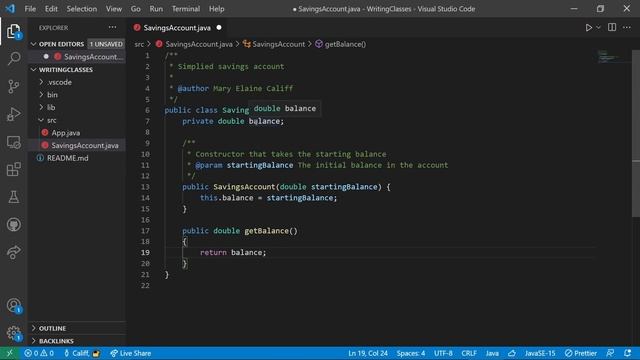Place cursor on line 19 return statement
This screenshot has width=640, height=360.
pos(233,252)
